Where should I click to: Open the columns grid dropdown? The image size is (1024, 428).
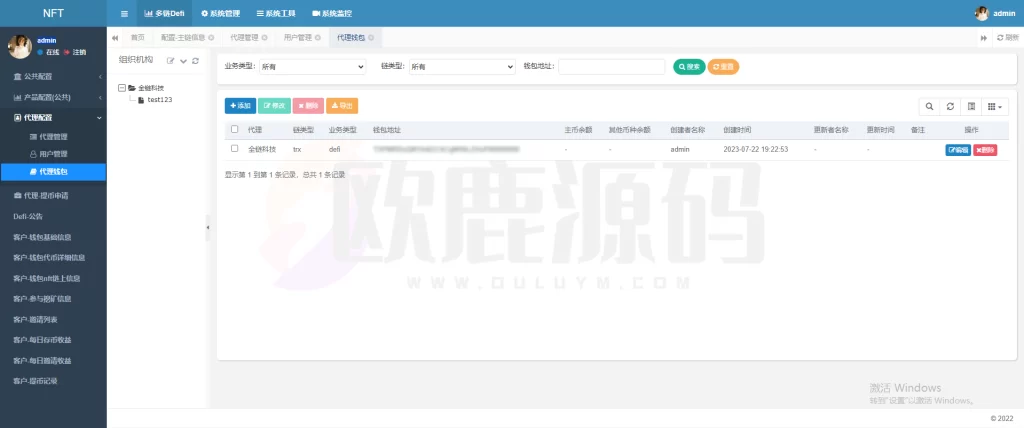(995, 106)
